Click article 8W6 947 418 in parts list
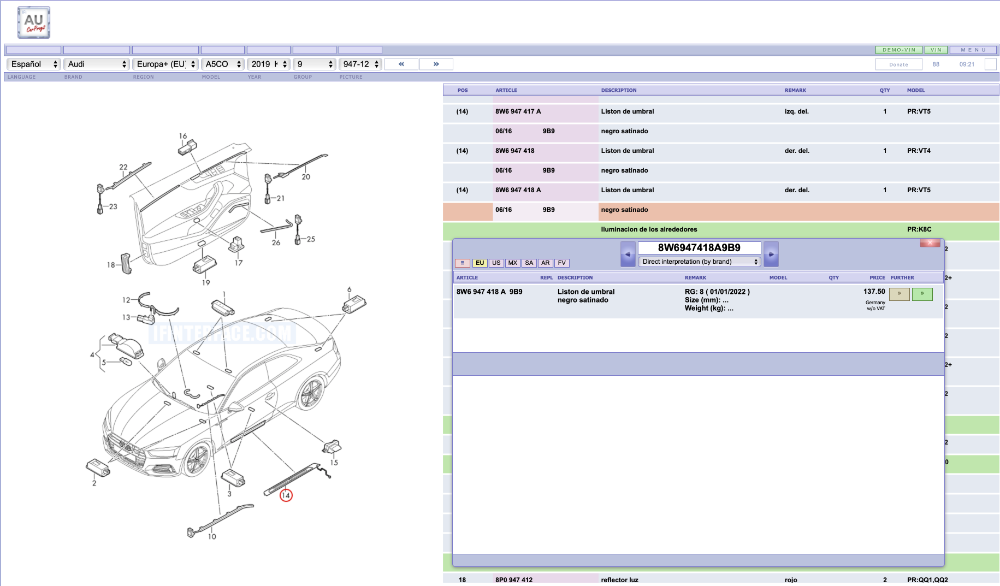Viewport: 1000px width, 586px height. 515,151
